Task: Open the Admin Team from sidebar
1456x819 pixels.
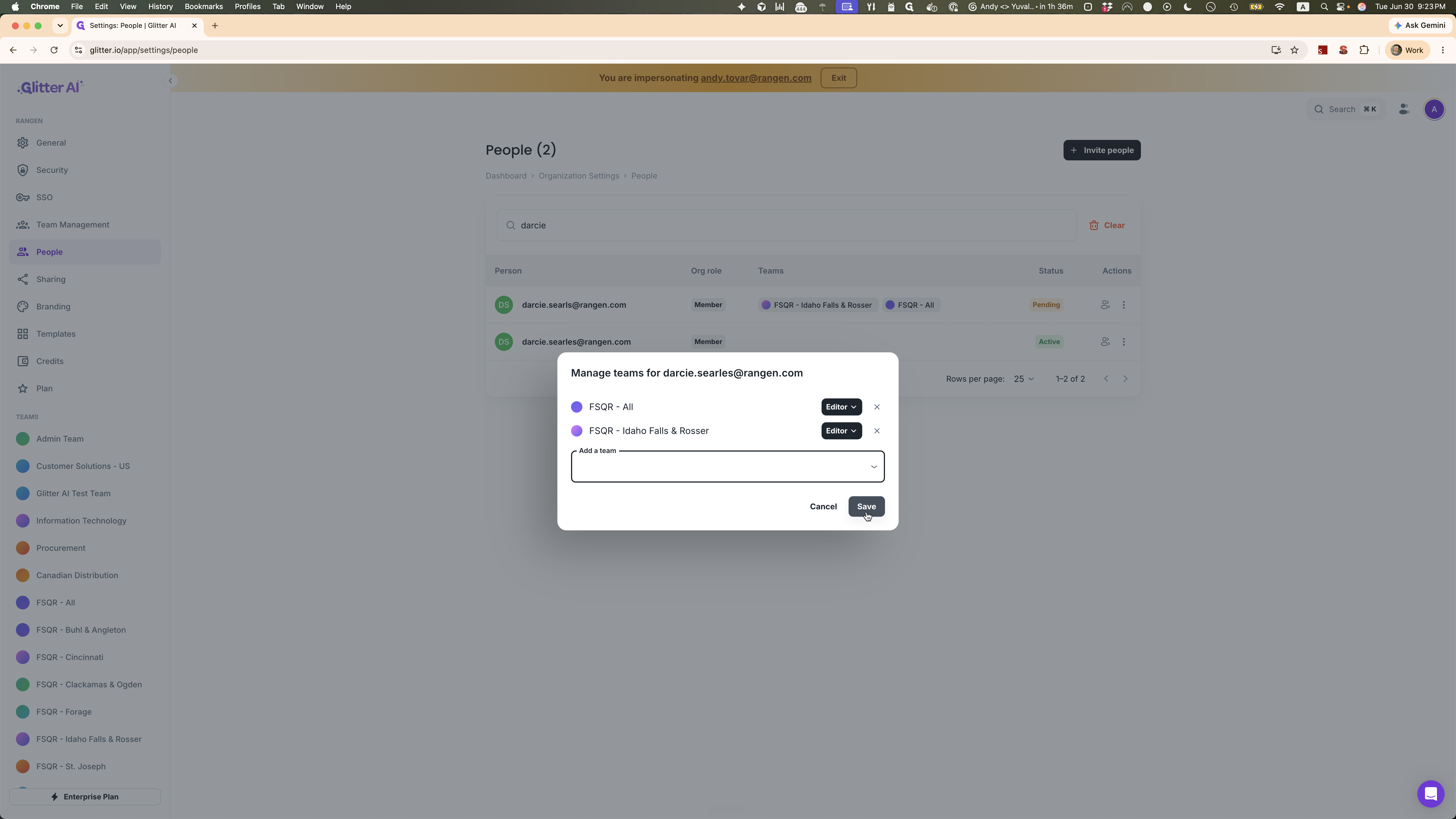Action: click(x=85, y=439)
